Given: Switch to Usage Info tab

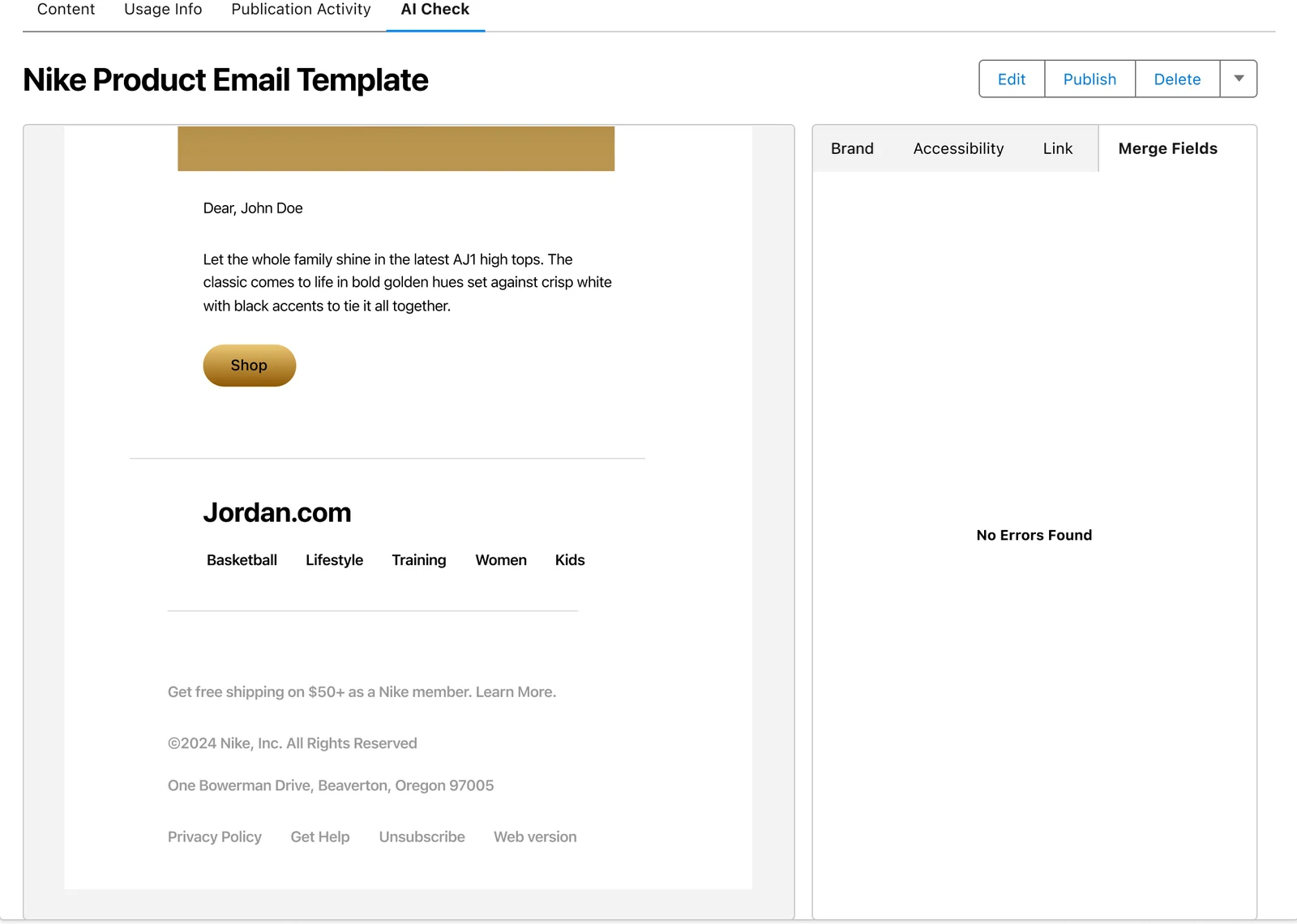Looking at the screenshot, I should (163, 10).
